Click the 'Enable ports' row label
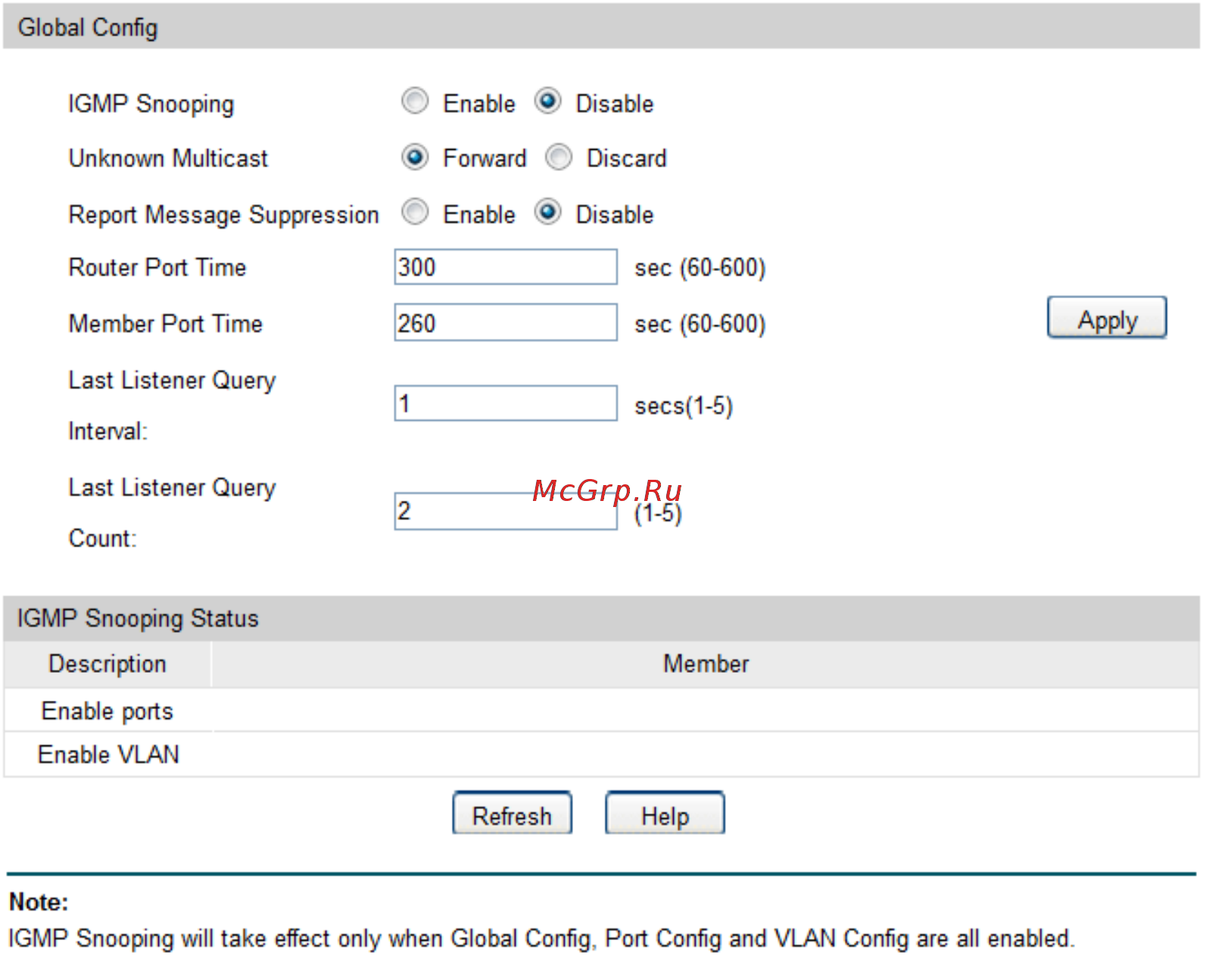The image size is (1206, 980). click(x=108, y=711)
